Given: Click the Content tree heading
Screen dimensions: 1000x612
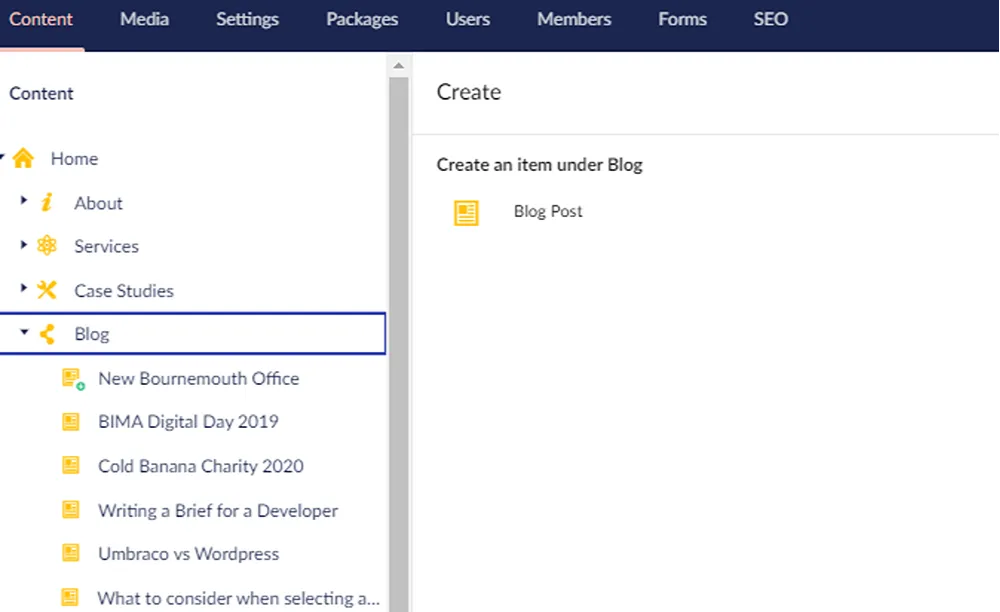Looking at the screenshot, I should point(41,94).
